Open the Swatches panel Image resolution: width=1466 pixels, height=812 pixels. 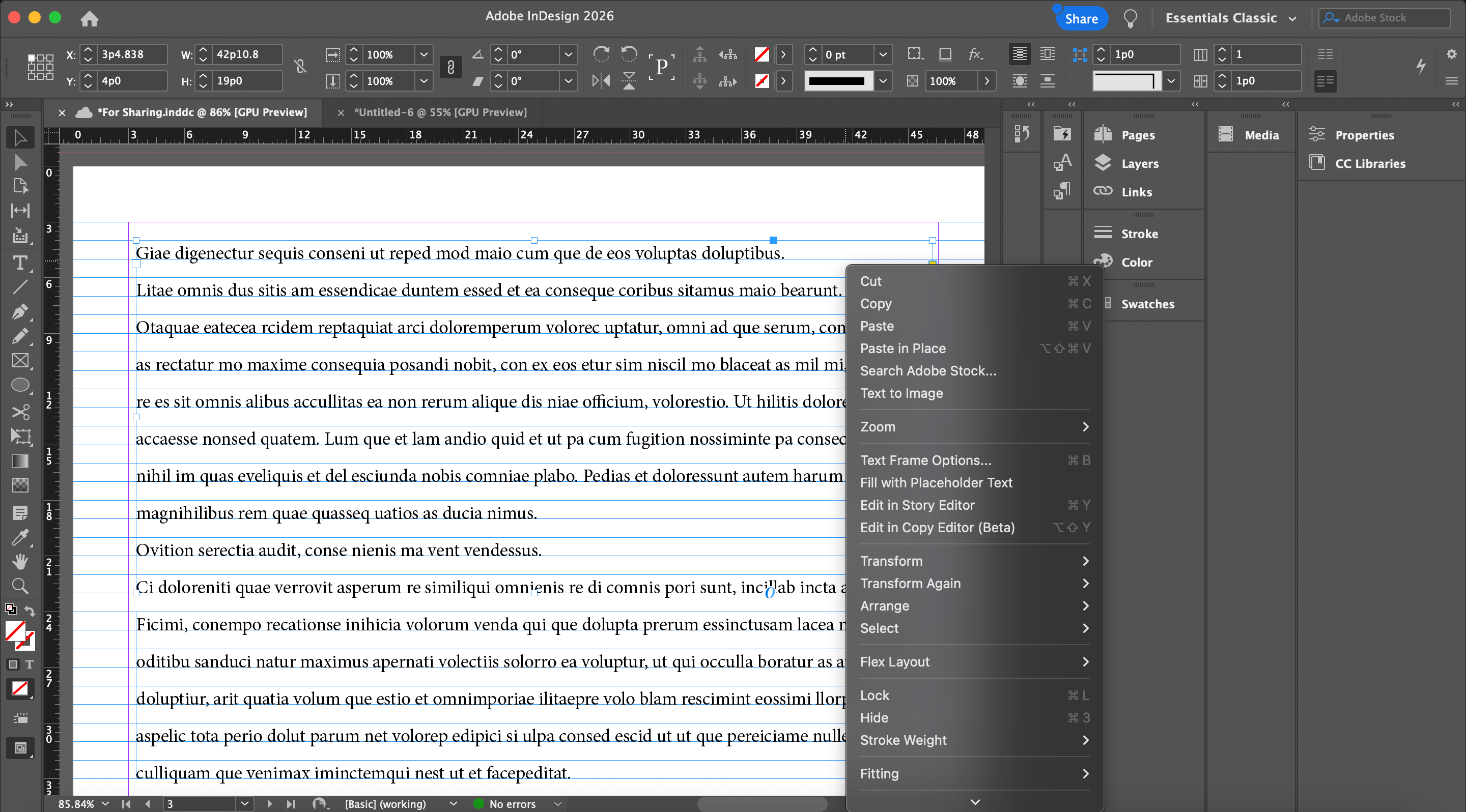1147,304
